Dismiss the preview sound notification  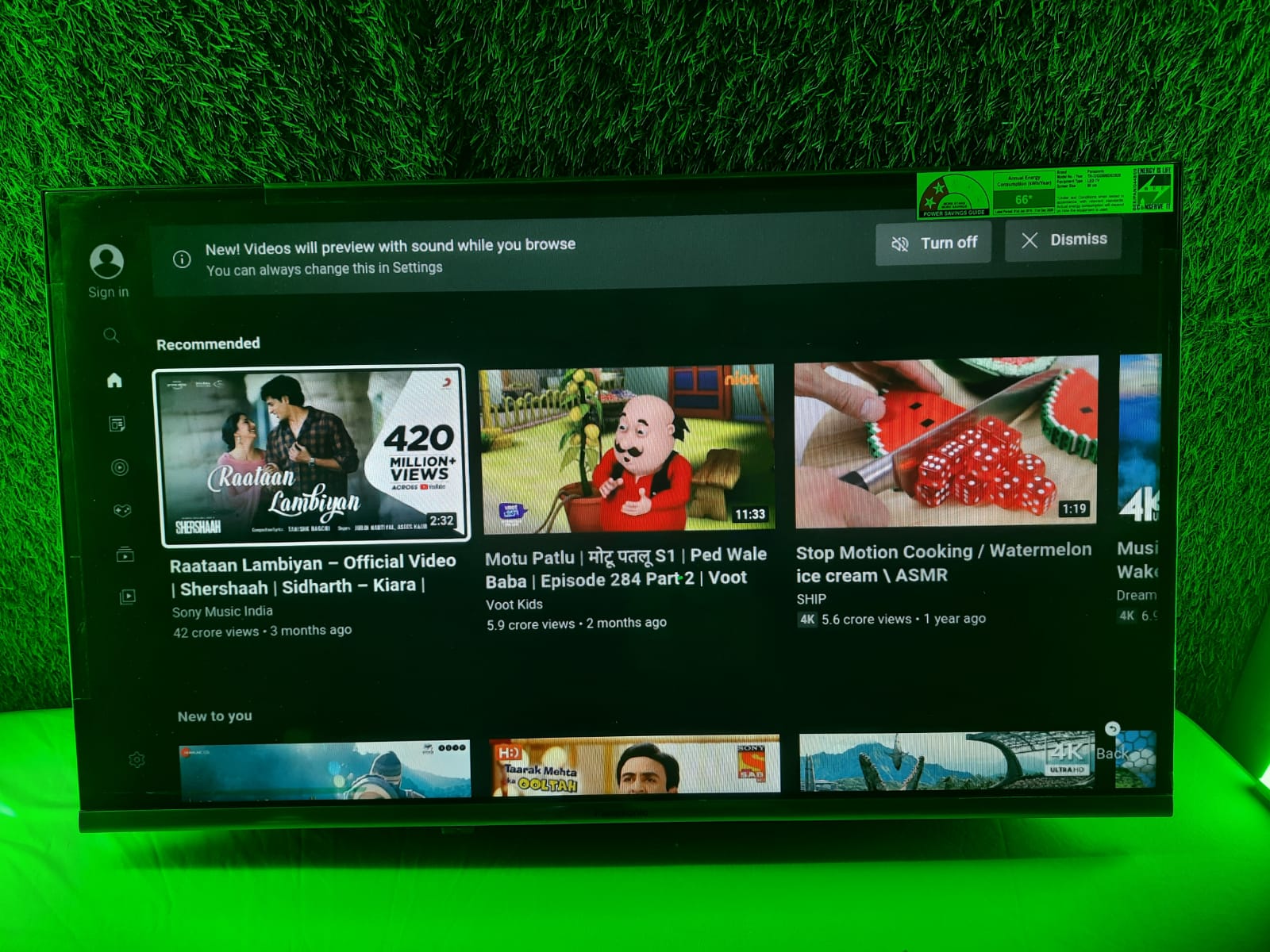pos(1063,240)
